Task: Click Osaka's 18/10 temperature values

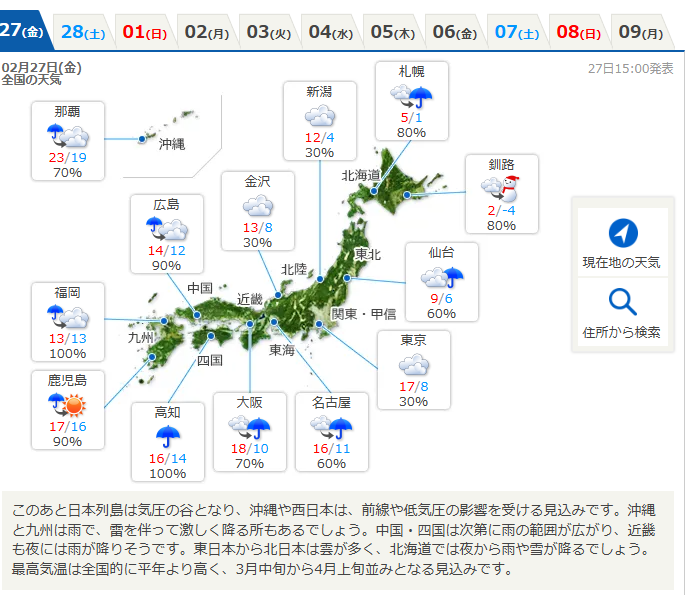Action: pyautogui.click(x=250, y=448)
